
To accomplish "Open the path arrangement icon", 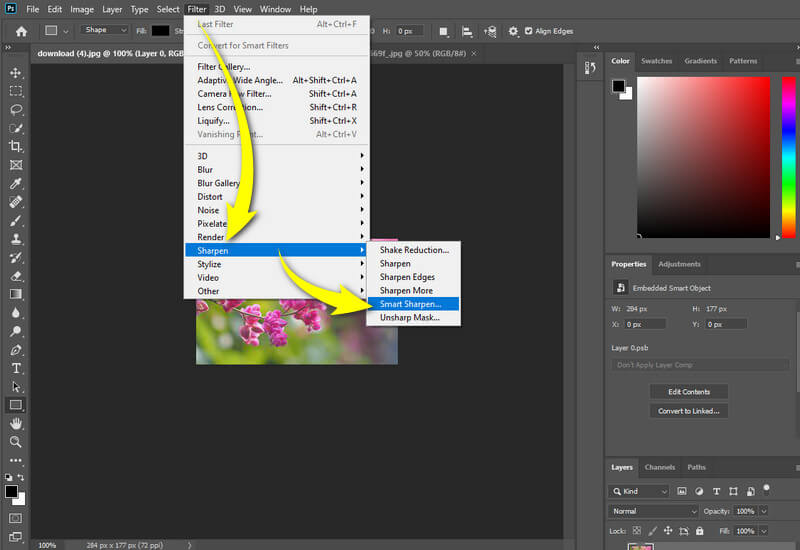I will tap(490, 32).
